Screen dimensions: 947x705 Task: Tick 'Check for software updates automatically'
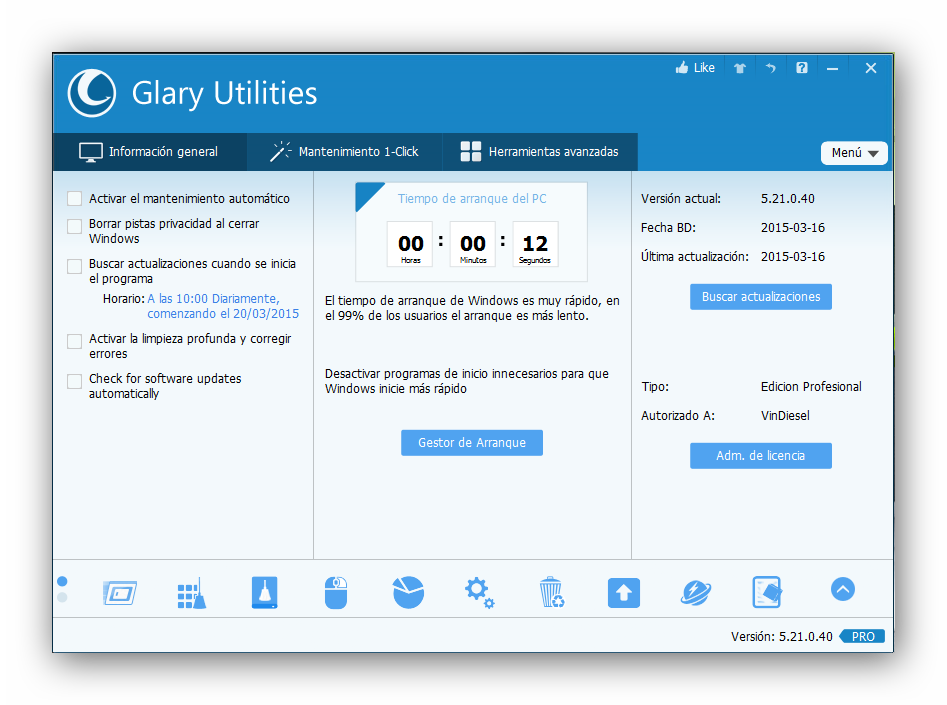tap(74, 381)
